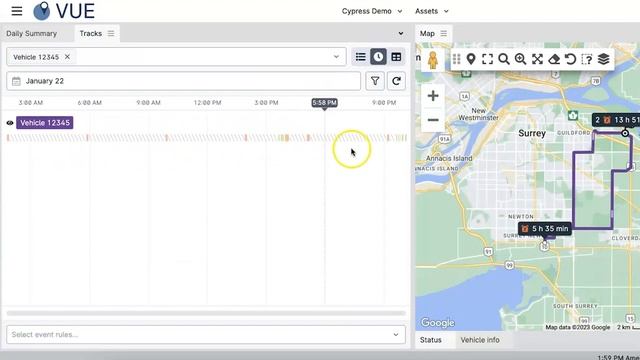The image size is (640, 360).
Task: Click the map toolbar drag handle
Action: tap(456, 59)
